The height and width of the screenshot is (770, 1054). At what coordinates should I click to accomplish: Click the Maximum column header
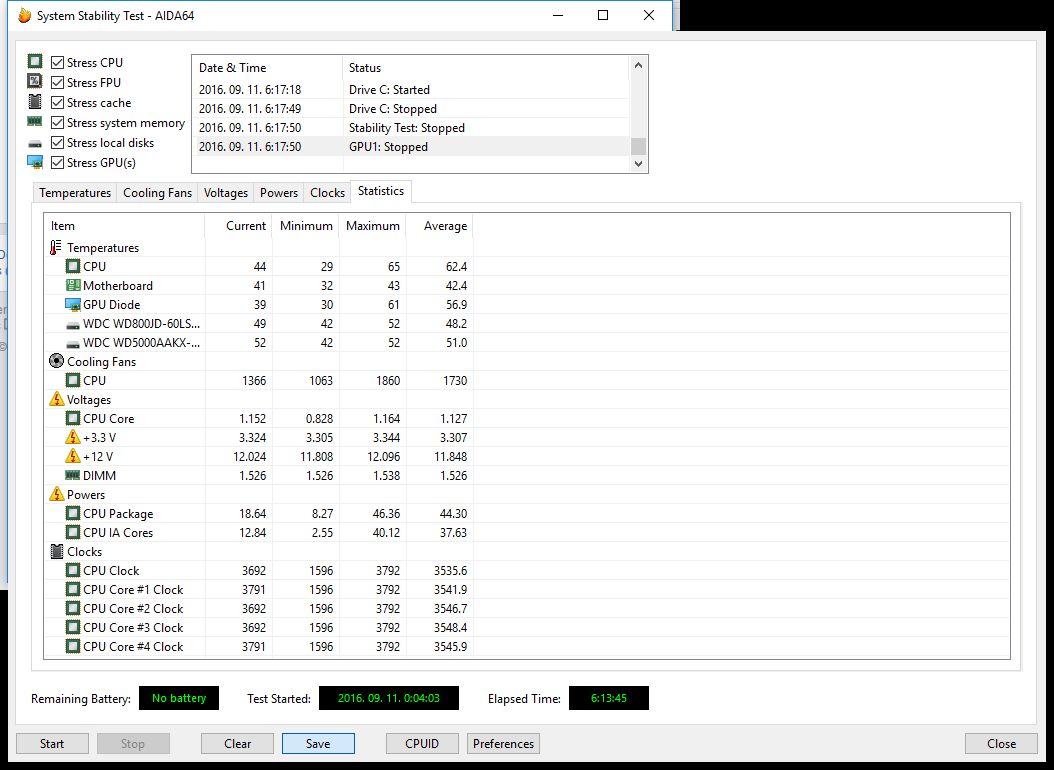click(373, 226)
